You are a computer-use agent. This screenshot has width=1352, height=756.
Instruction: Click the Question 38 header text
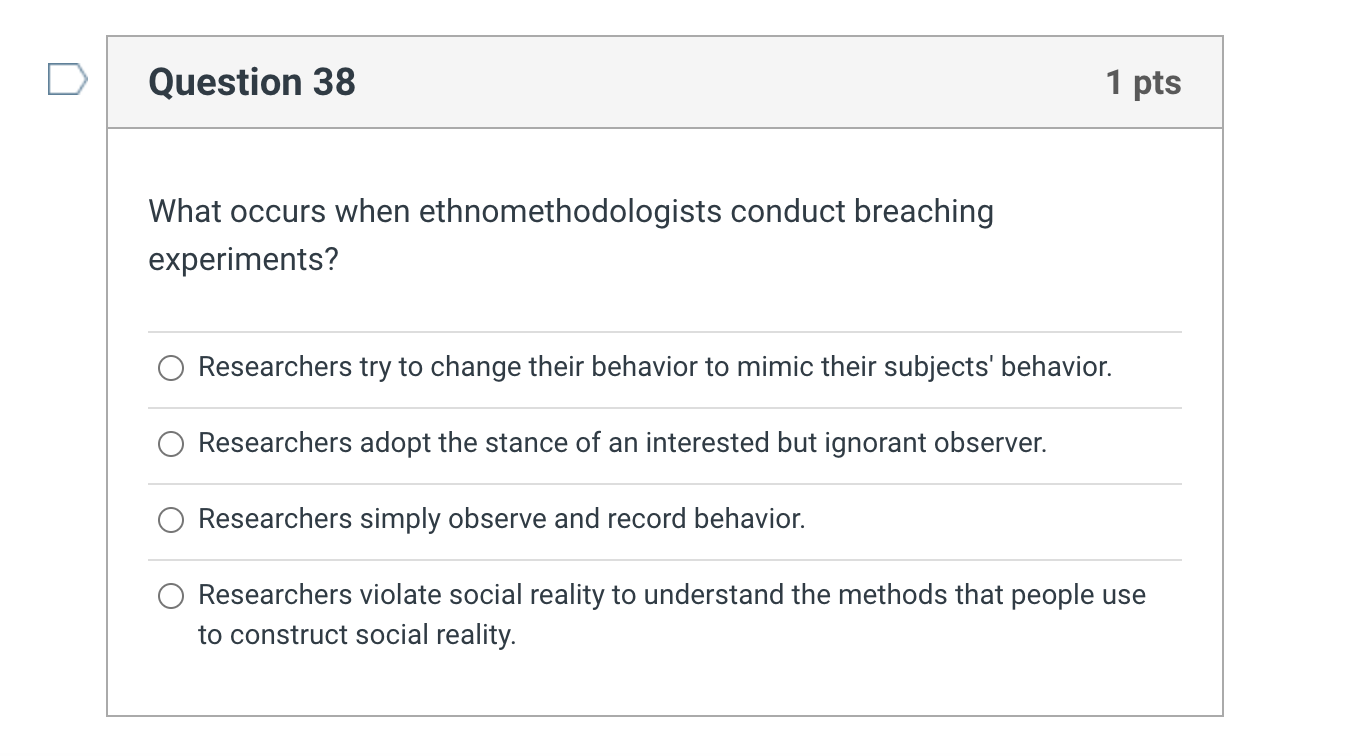pyautogui.click(x=253, y=82)
